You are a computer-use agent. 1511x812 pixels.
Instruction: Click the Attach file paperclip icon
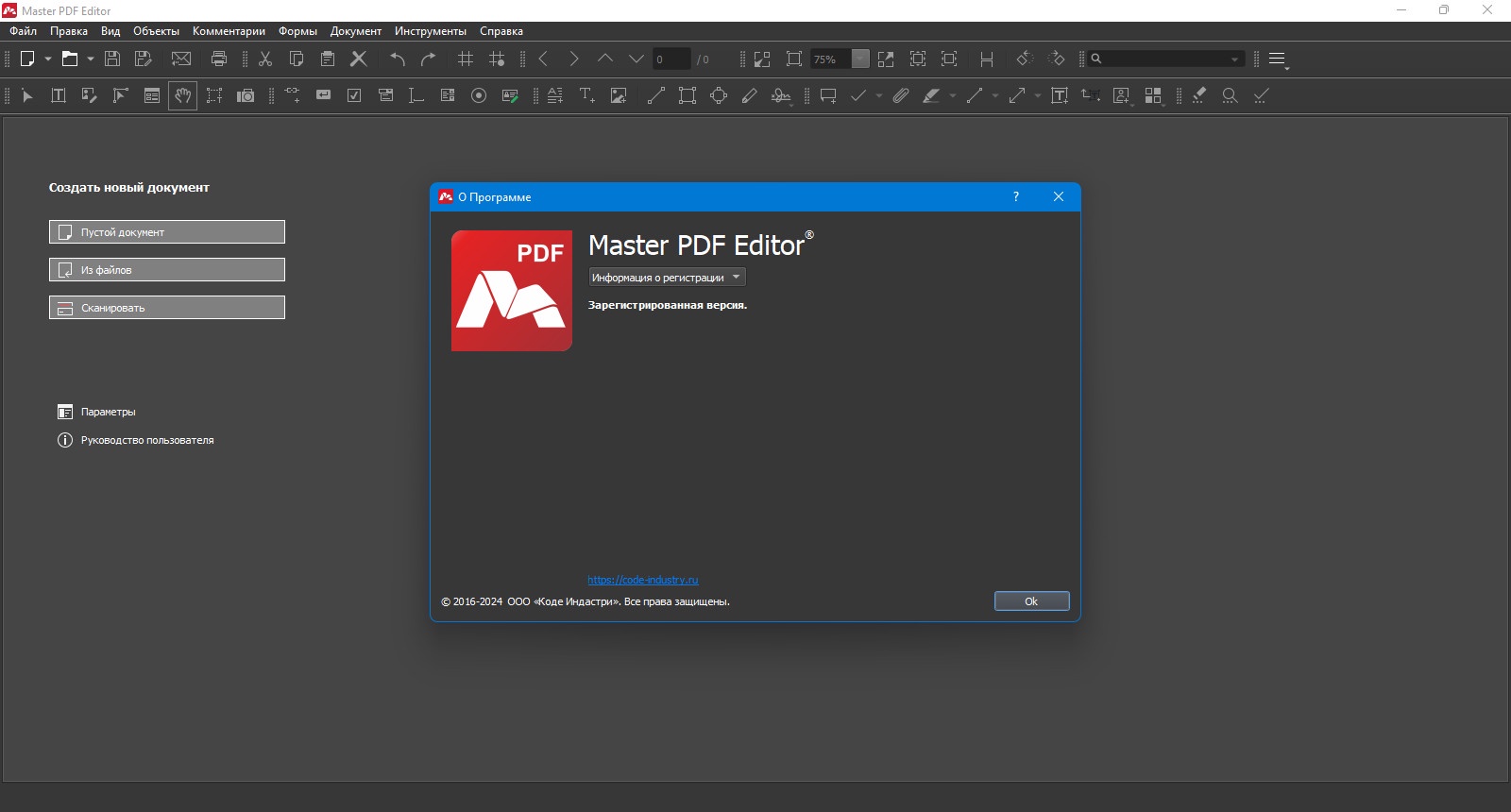pos(901,95)
